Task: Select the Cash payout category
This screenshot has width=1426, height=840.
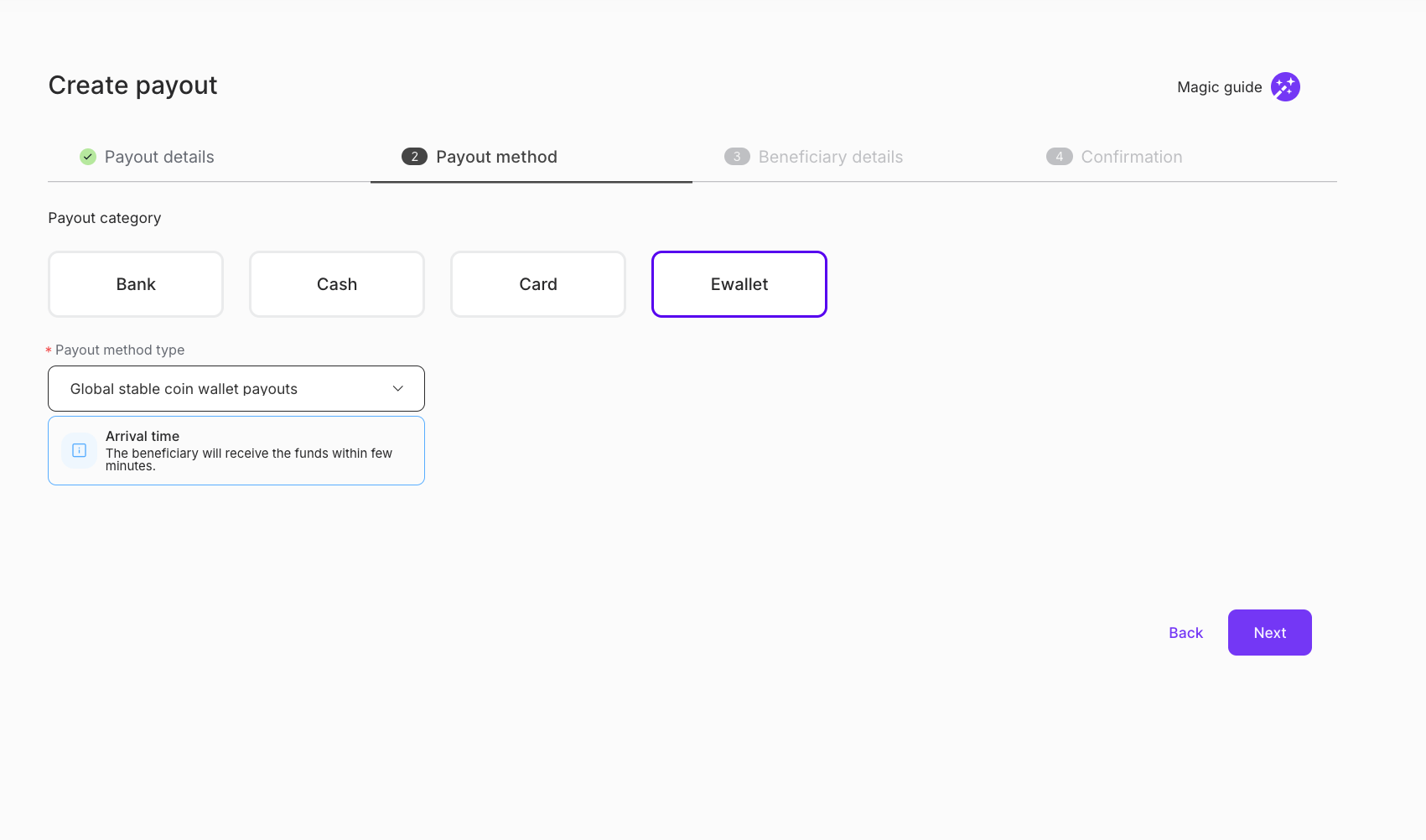Action: [336, 283]
